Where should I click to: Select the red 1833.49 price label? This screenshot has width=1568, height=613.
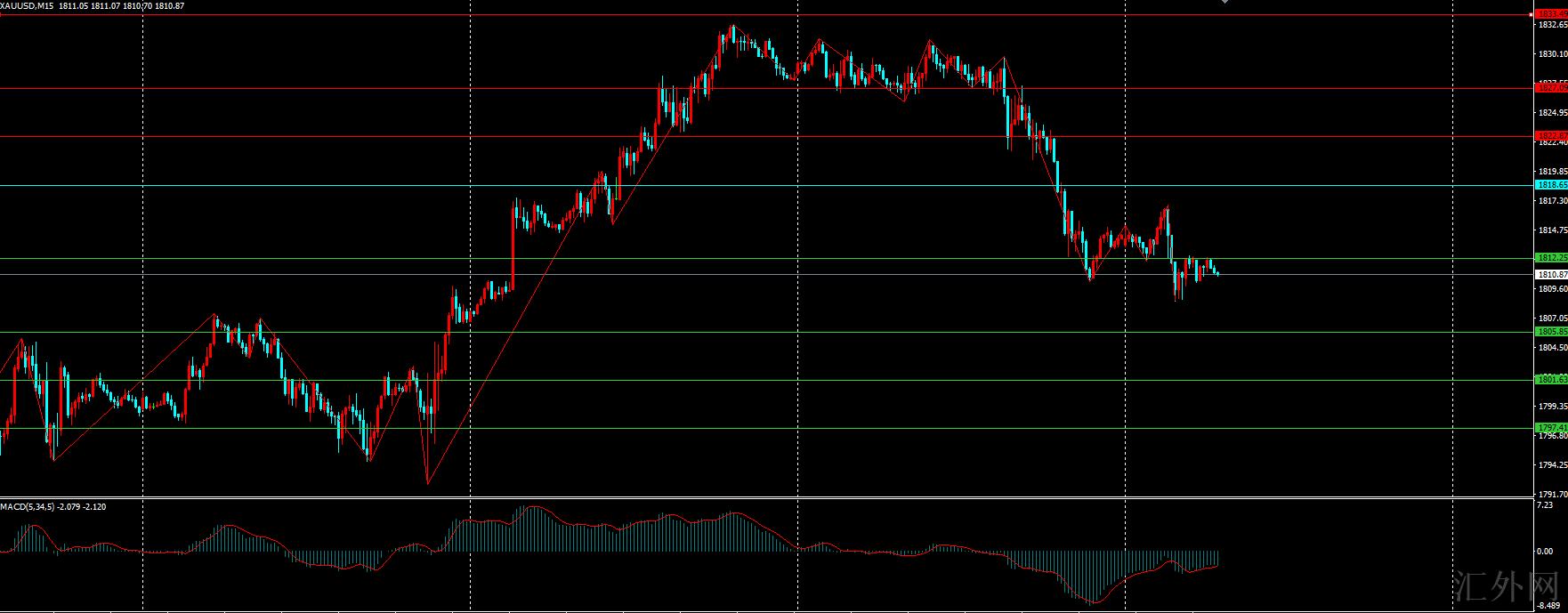pos(1552,14)
